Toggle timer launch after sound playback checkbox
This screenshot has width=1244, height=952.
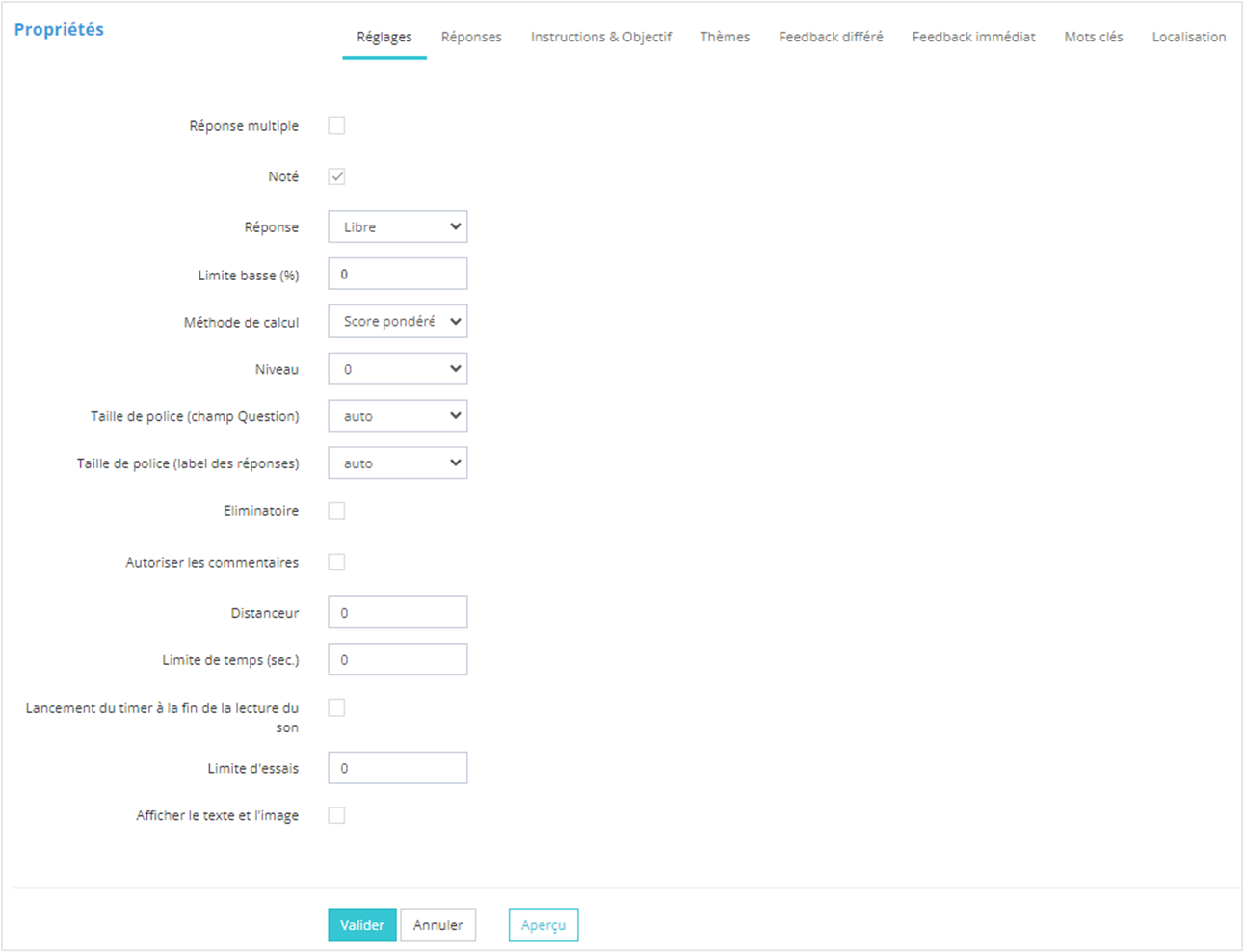click(336, 707)
